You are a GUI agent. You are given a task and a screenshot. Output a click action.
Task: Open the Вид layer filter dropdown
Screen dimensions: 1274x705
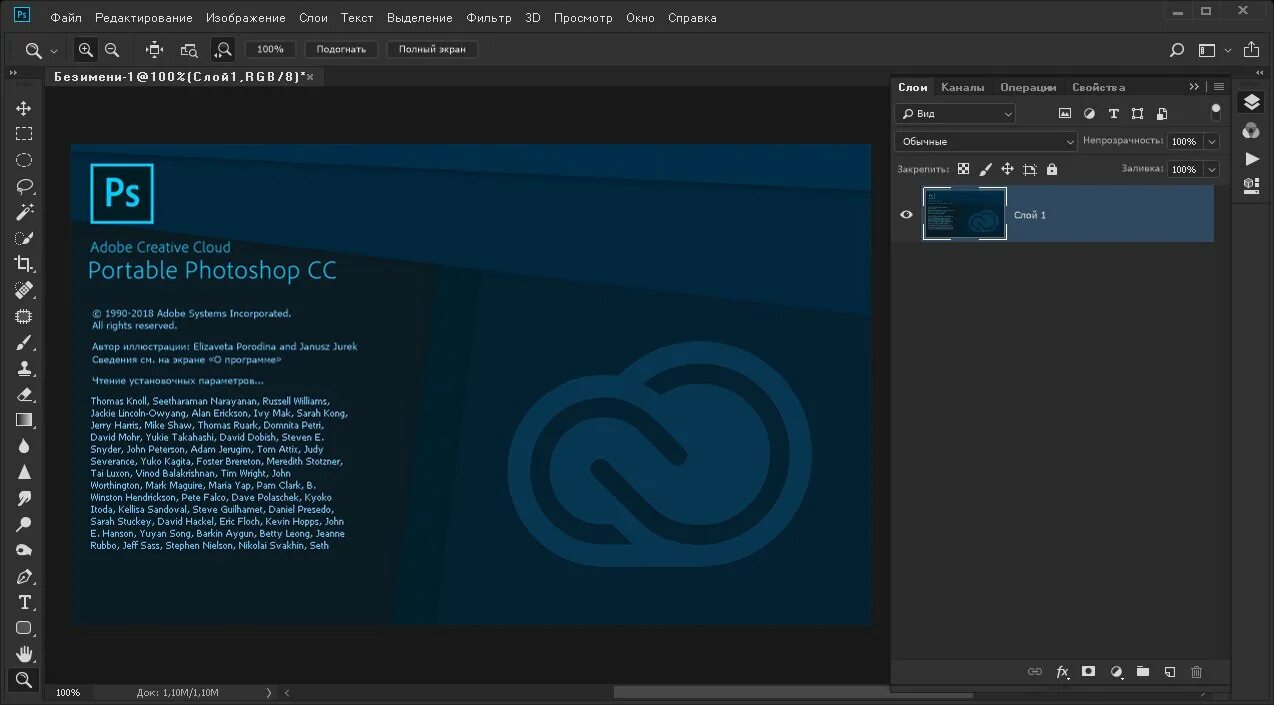(954, 114)
